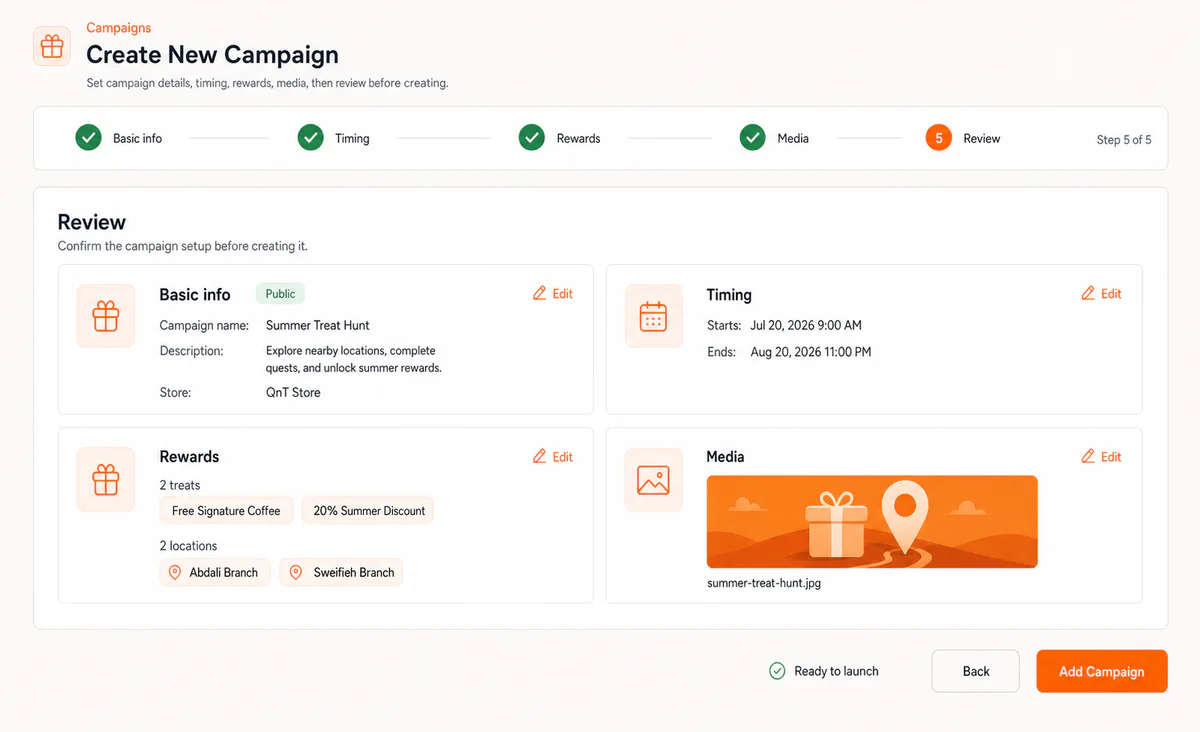This screenshot has width=1200, height=732.
Task: Select the Review step label
Action: click(x=982, y=138)
